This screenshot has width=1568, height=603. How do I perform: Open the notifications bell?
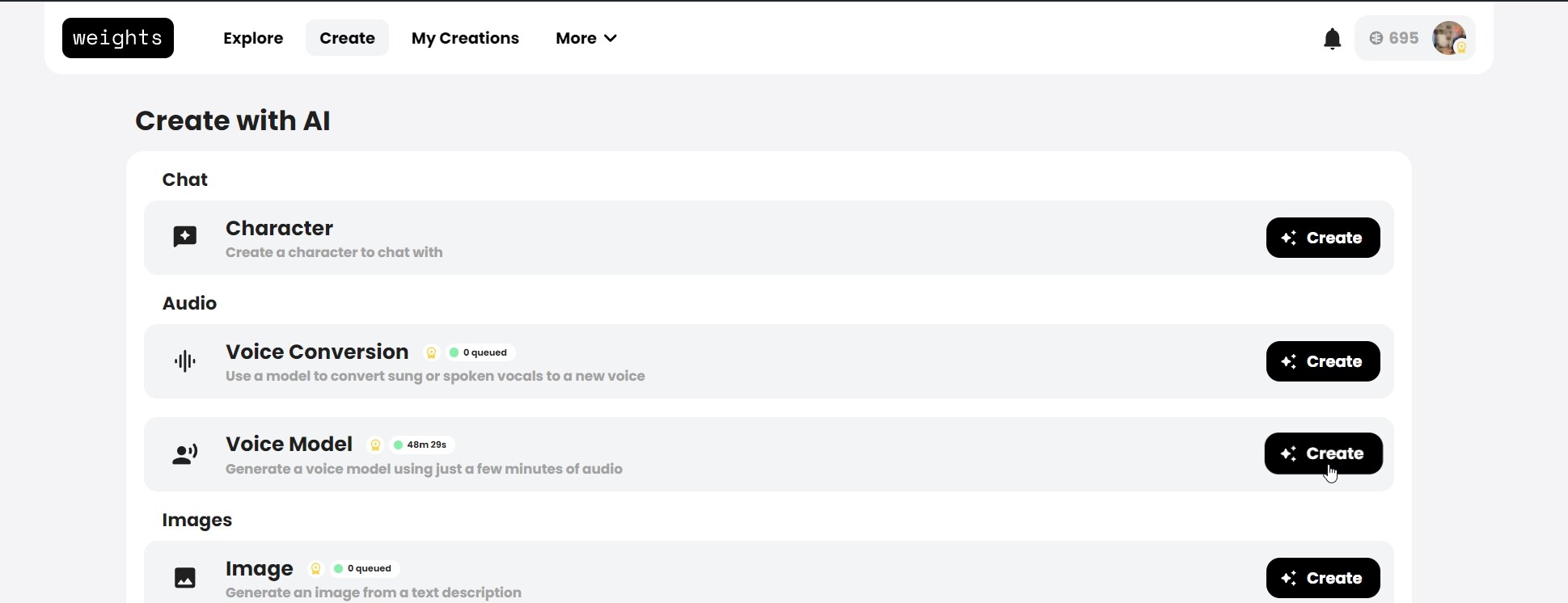1332,39
